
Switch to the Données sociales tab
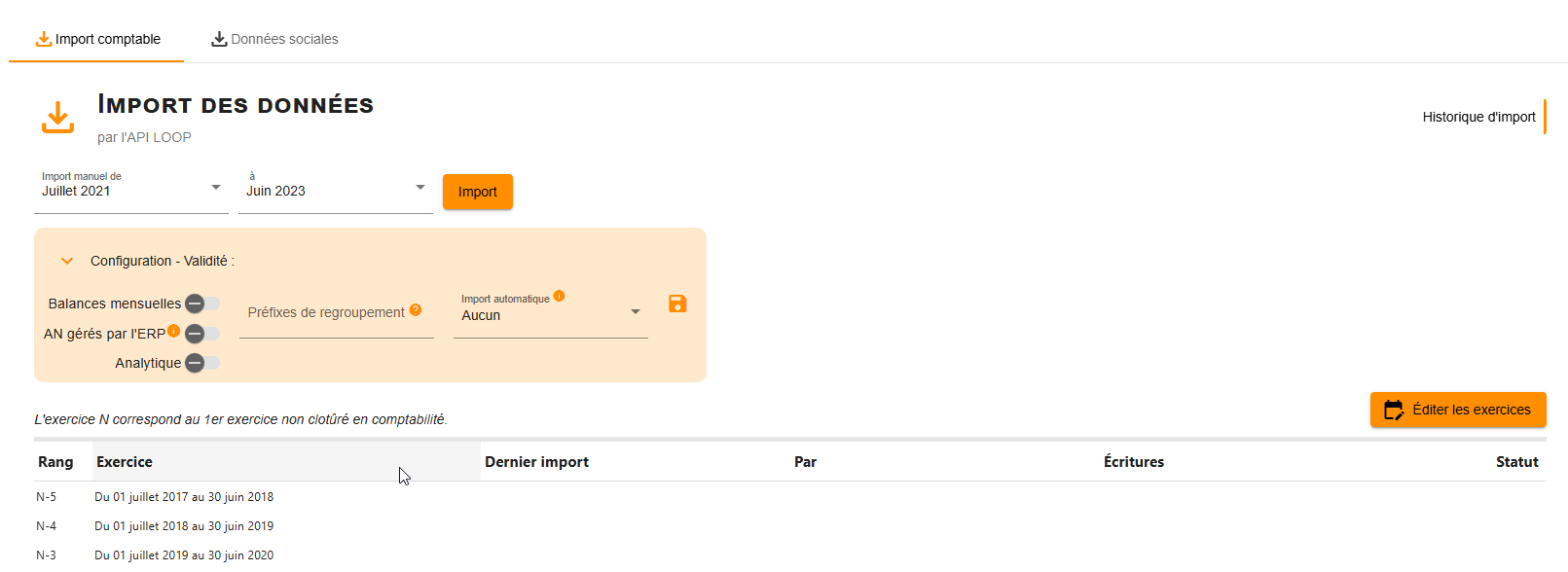(x=275, y=39)
